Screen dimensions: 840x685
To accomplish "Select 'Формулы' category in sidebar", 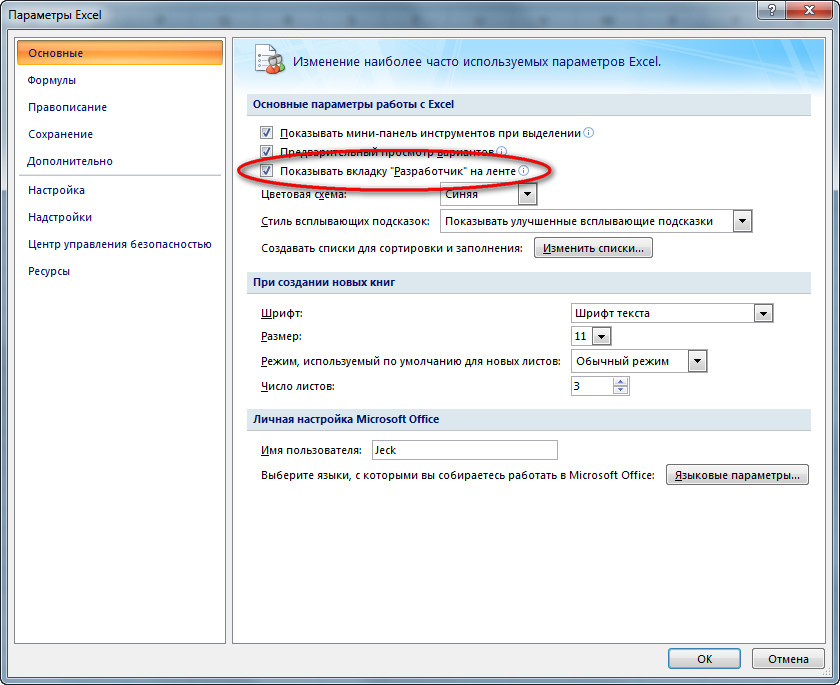I will 52,80.
